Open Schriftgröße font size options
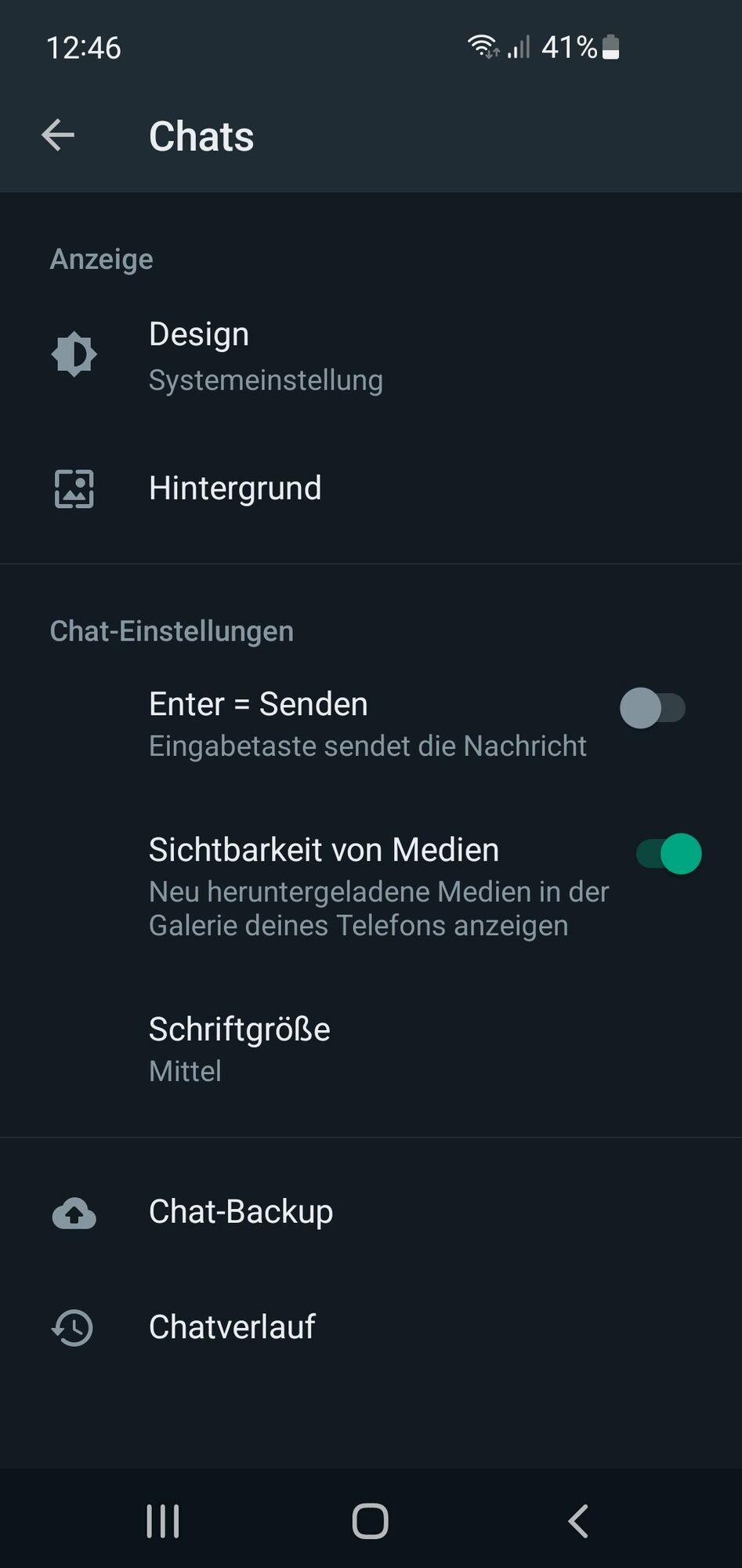Screen dimensions: 742x1568 371,1049
